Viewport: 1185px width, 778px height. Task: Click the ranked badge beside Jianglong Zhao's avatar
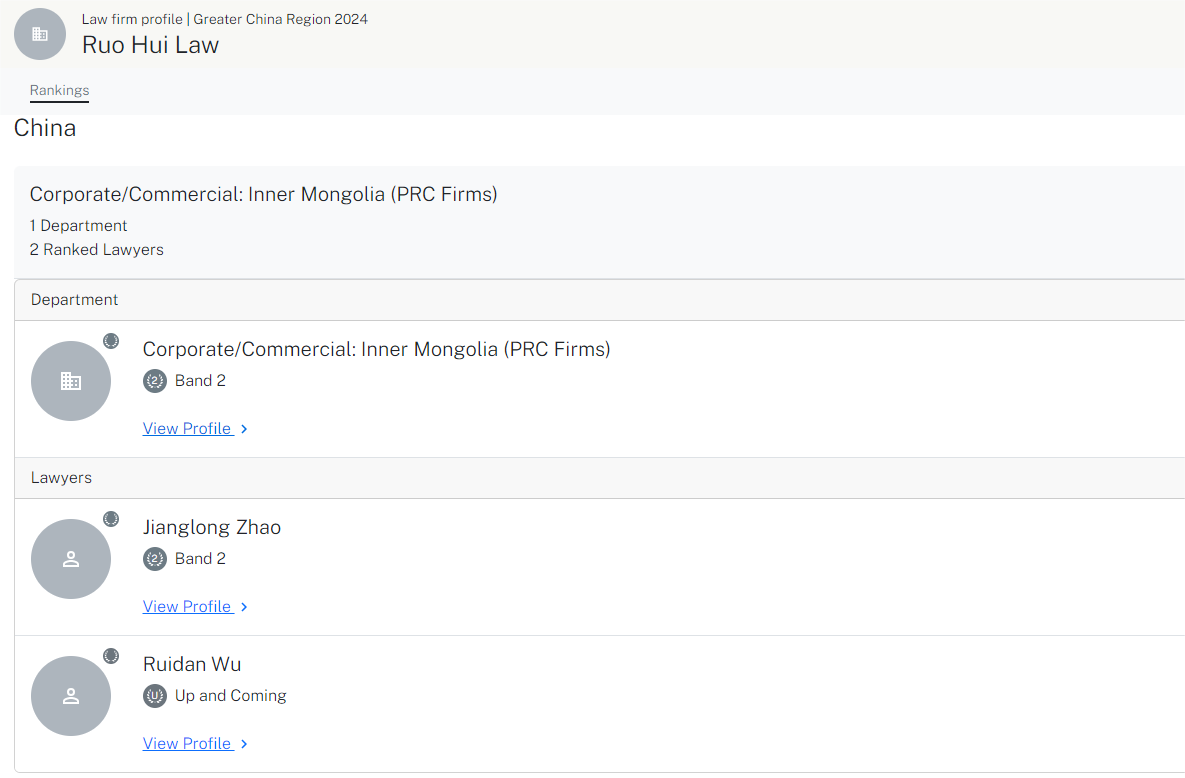(x=111, y=519)
